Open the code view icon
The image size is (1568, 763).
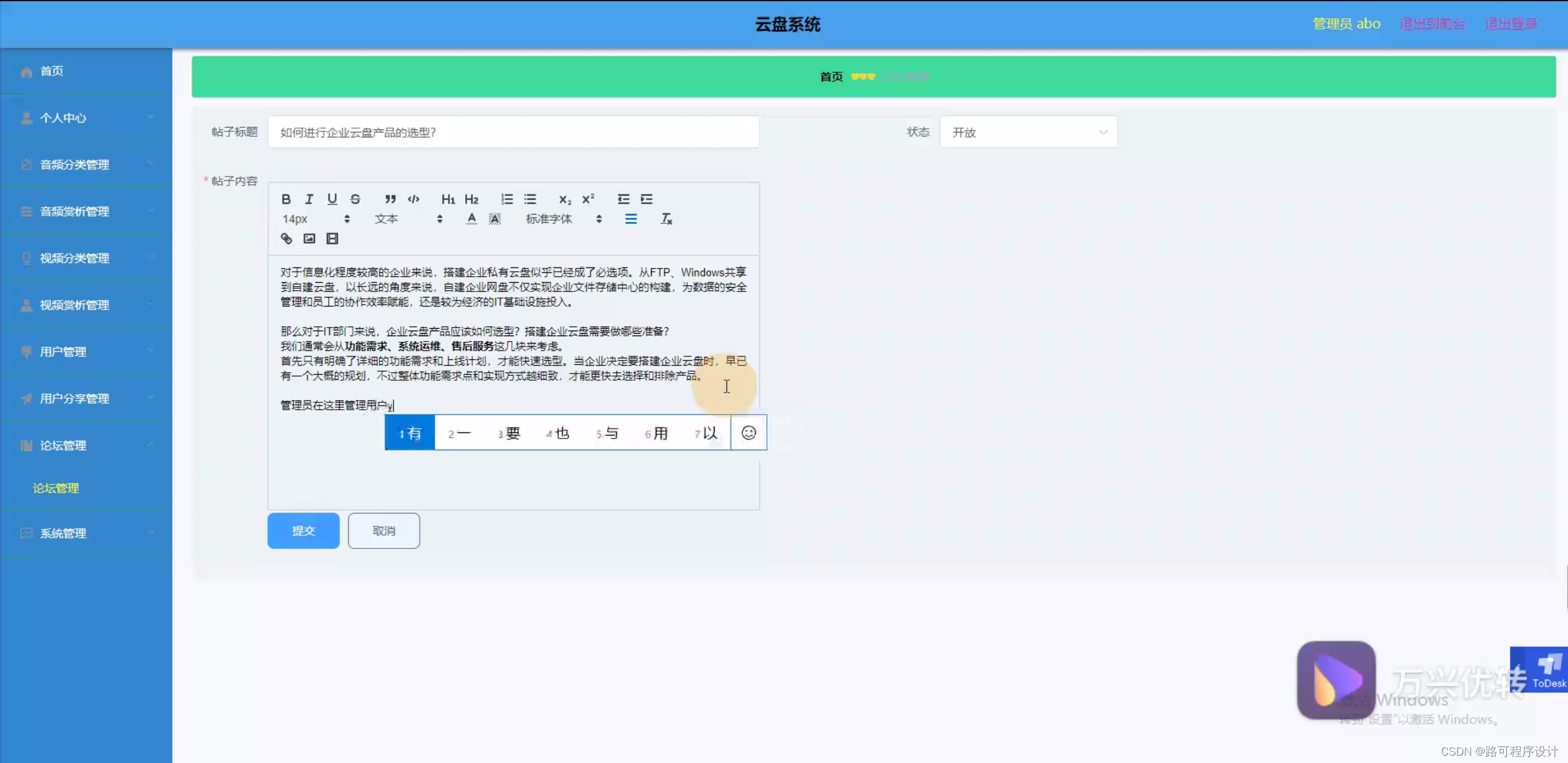[413, 199]
